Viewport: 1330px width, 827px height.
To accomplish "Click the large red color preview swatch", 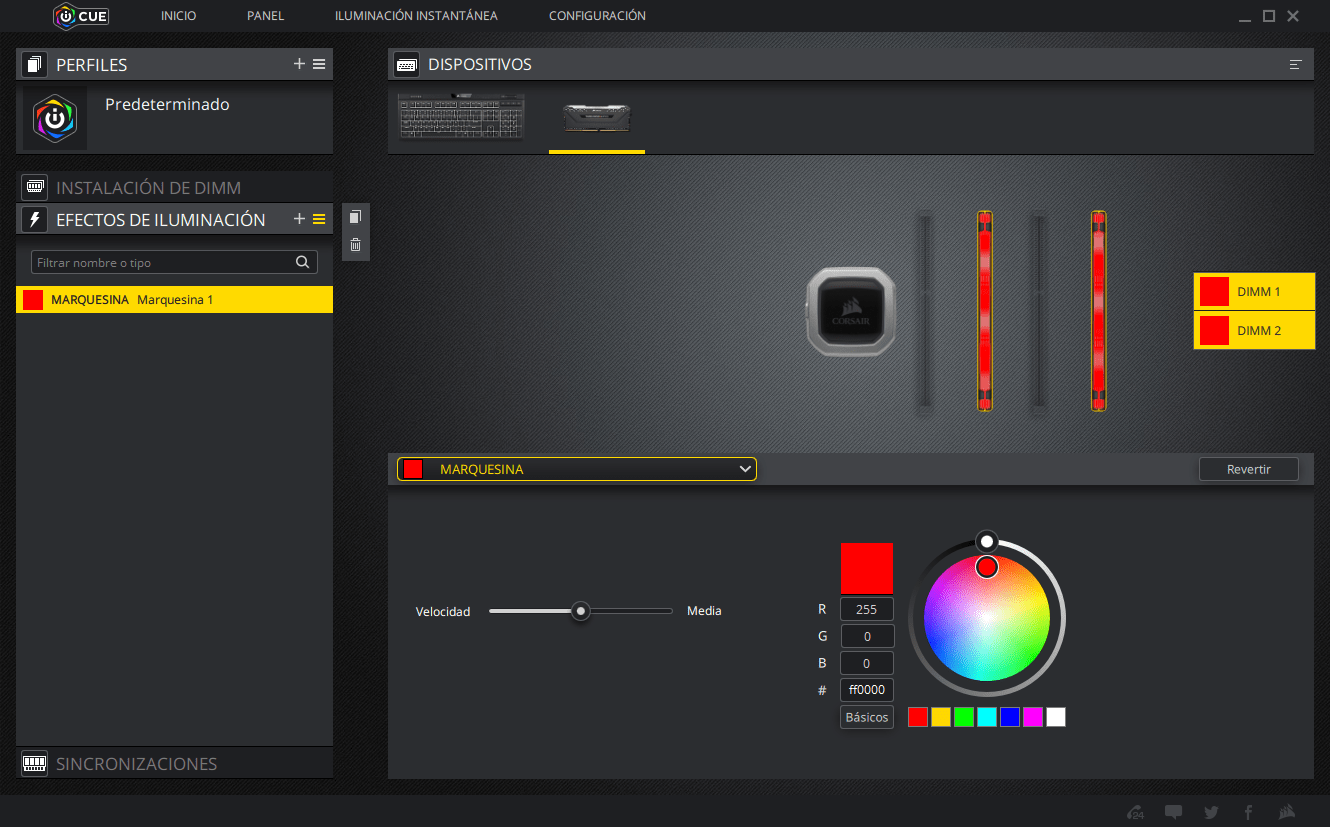I will (866, 568).
